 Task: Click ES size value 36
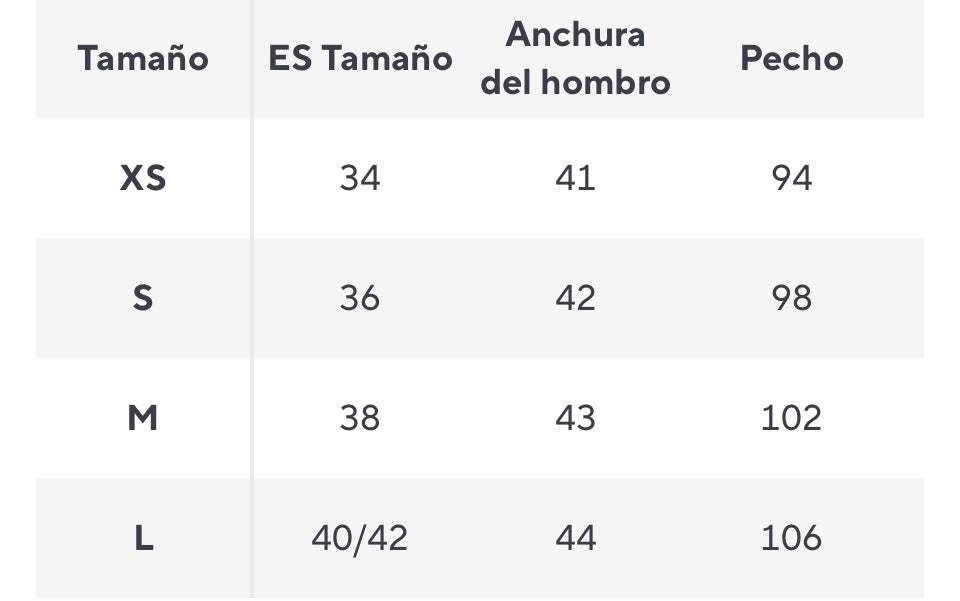coord(360,298)
